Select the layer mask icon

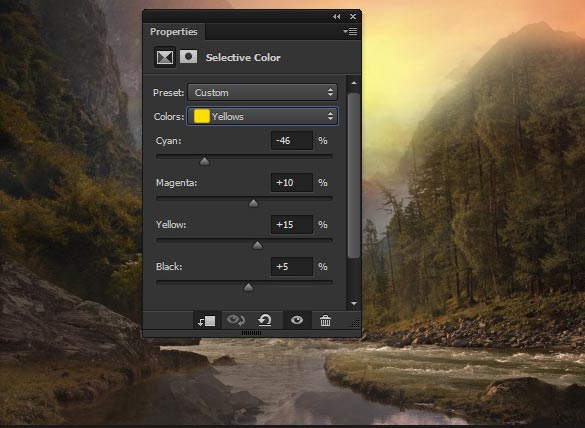click(188, 57)
